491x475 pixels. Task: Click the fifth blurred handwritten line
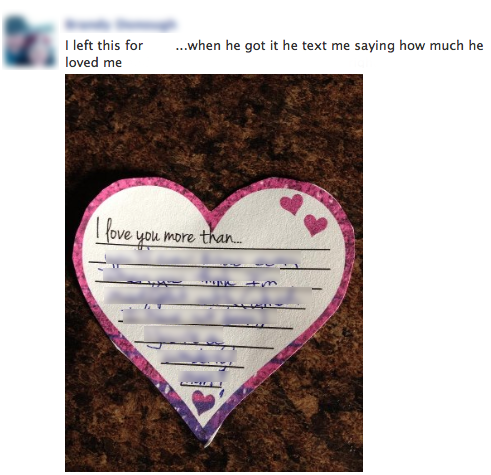point(184,334)
